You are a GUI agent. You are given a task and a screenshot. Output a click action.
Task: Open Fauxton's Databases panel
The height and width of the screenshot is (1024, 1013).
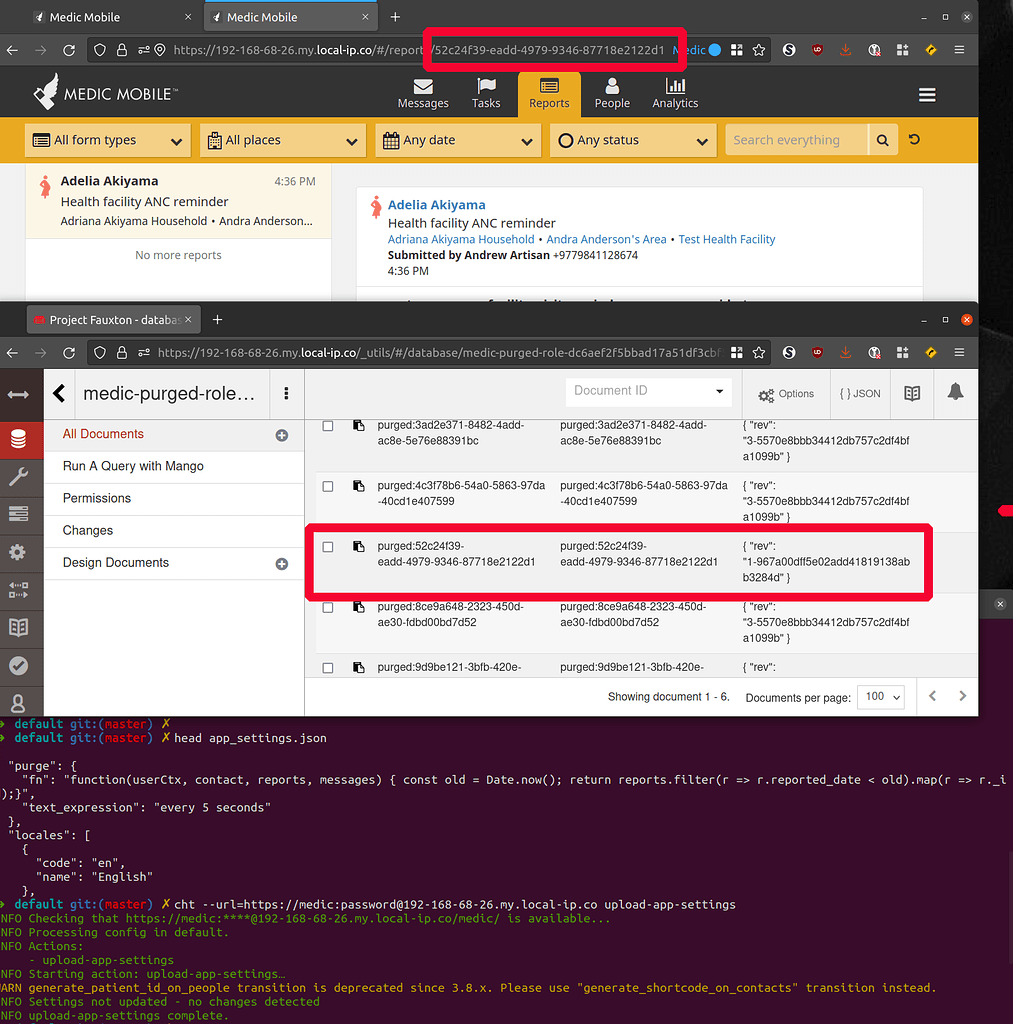pos(21,438)
